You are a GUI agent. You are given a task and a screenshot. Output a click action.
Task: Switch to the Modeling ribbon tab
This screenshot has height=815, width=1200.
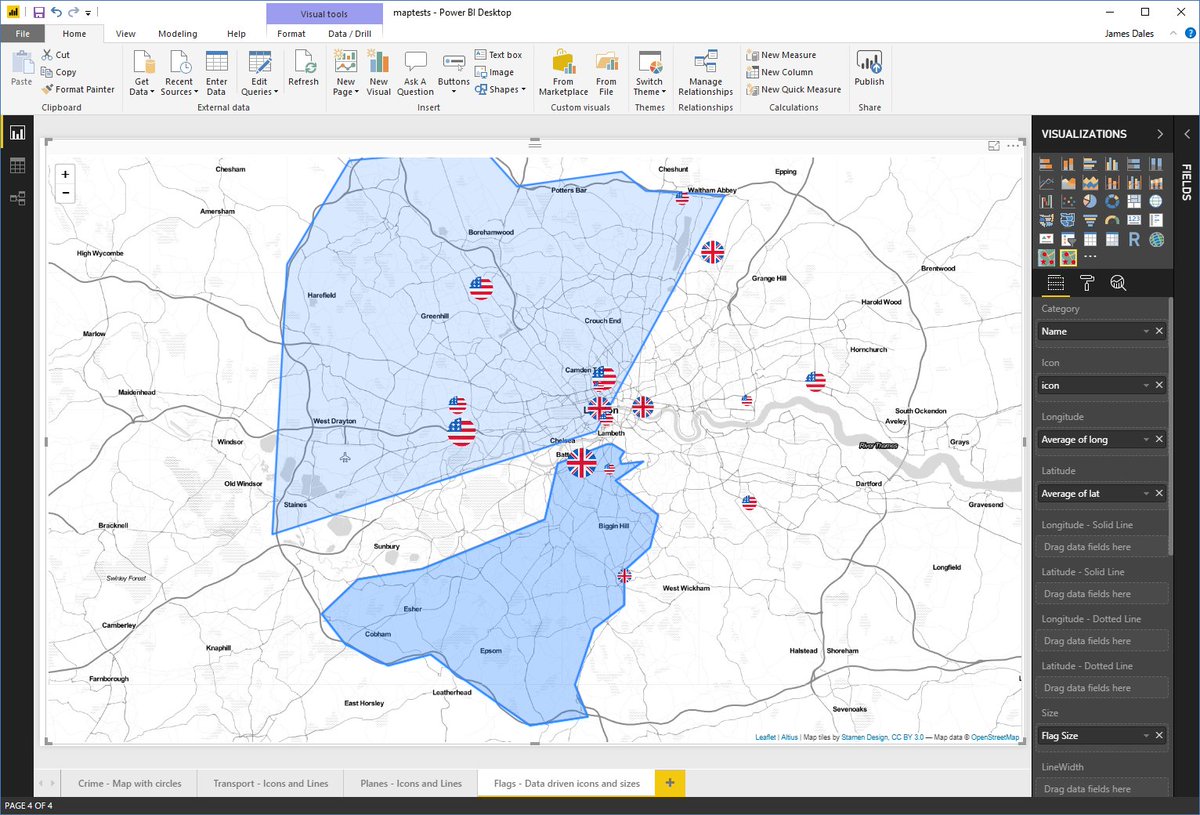pos(178,33)
